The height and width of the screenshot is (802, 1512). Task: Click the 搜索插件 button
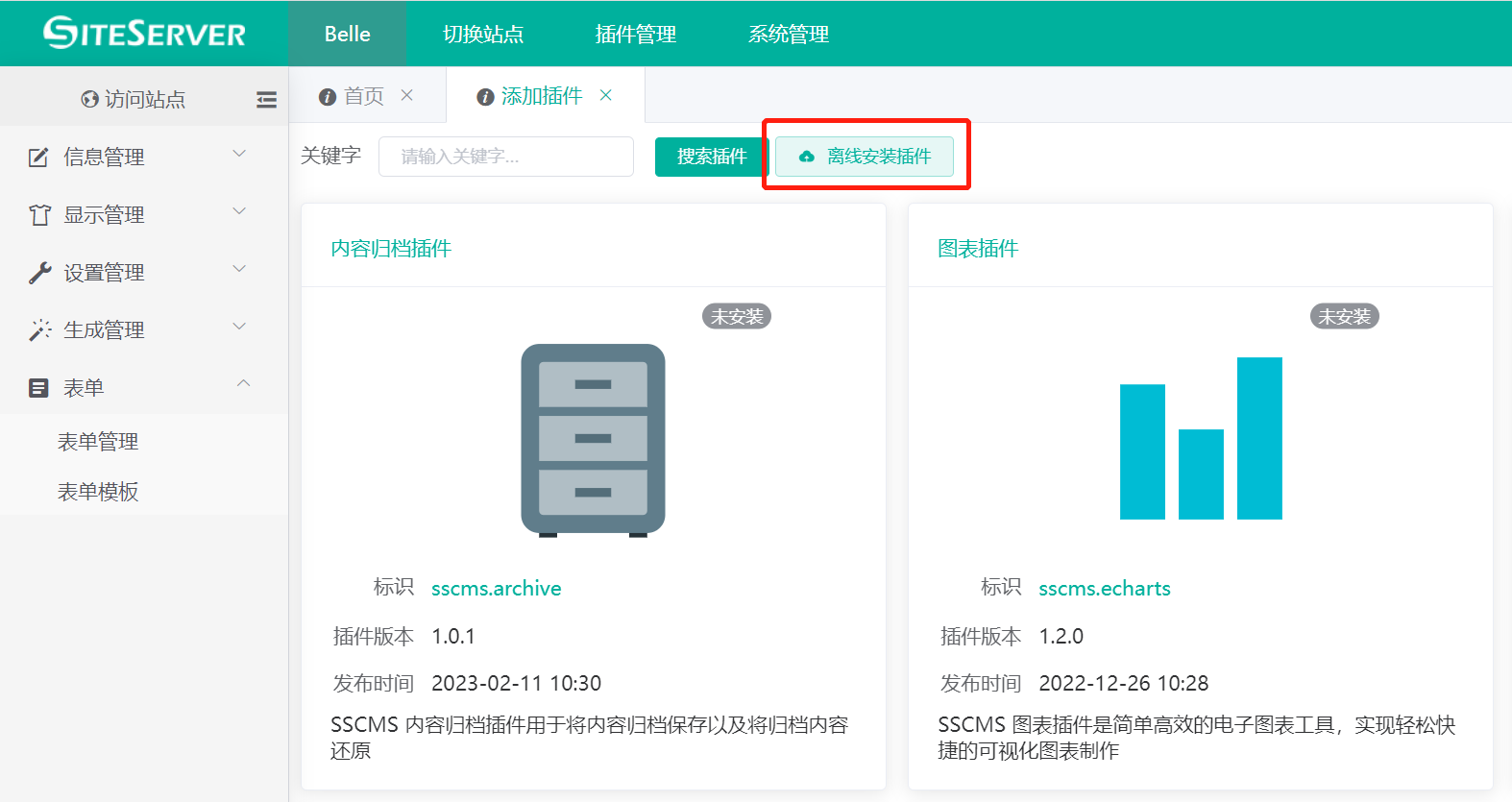[x=711, y=157]
